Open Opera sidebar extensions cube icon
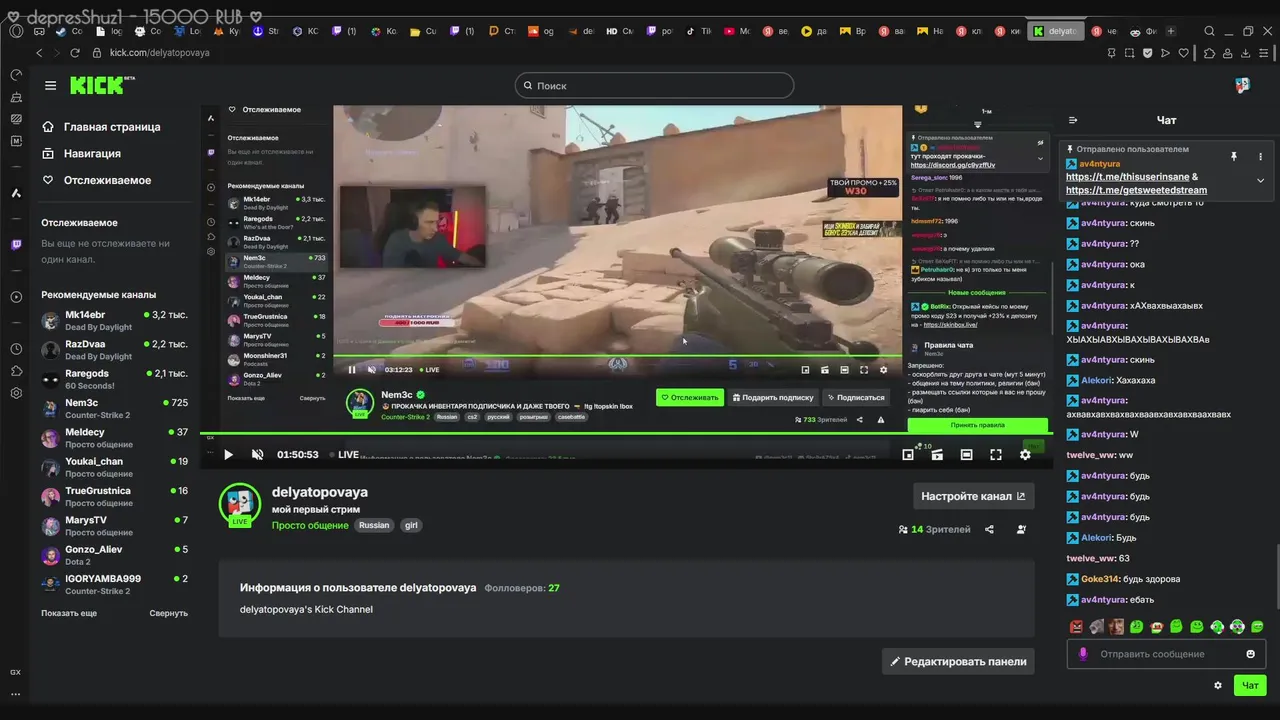The width and height of the screenshot is (1280, 720). coord(16,371)
